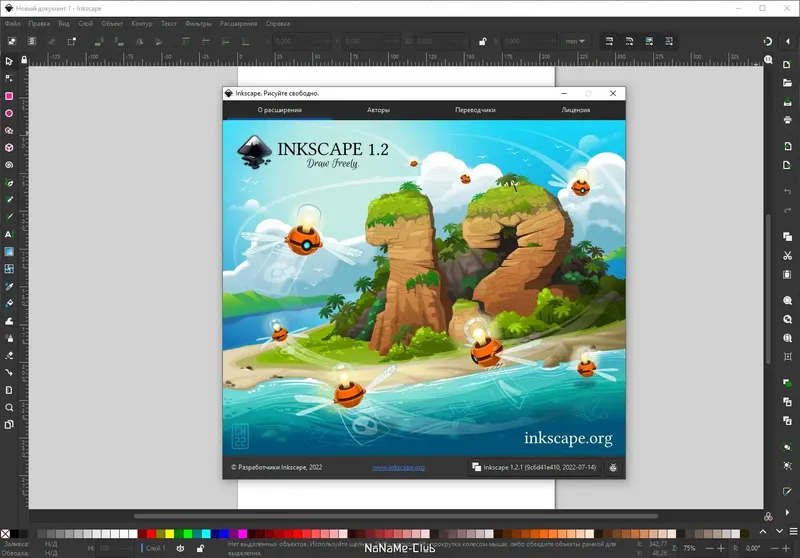Viewport: 800px width, 558px height.
Task: Click zoom out minus button in status bar
Action: pyautogui.click(x=709, y=548)
